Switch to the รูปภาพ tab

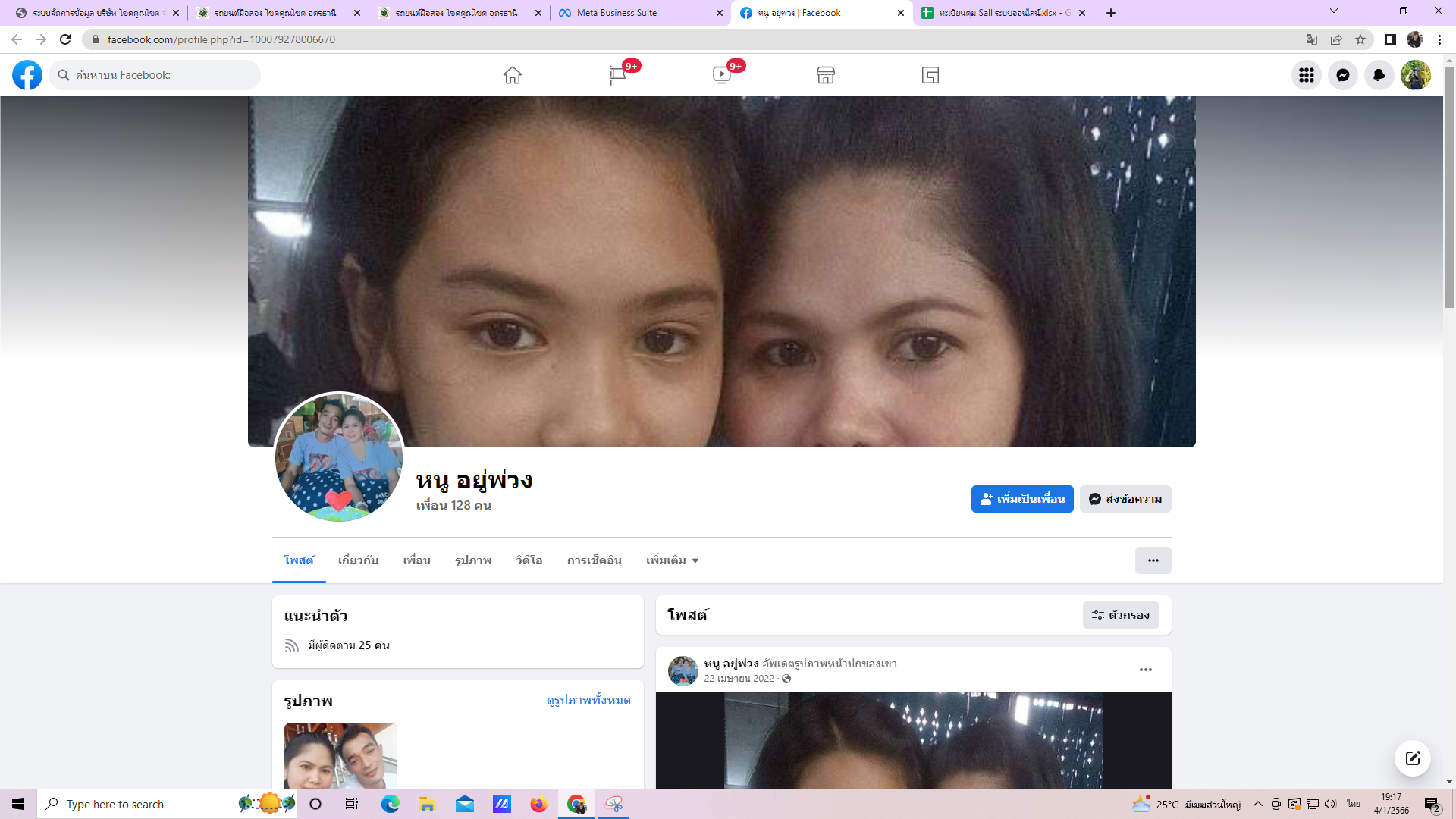(x=473, y=560)
